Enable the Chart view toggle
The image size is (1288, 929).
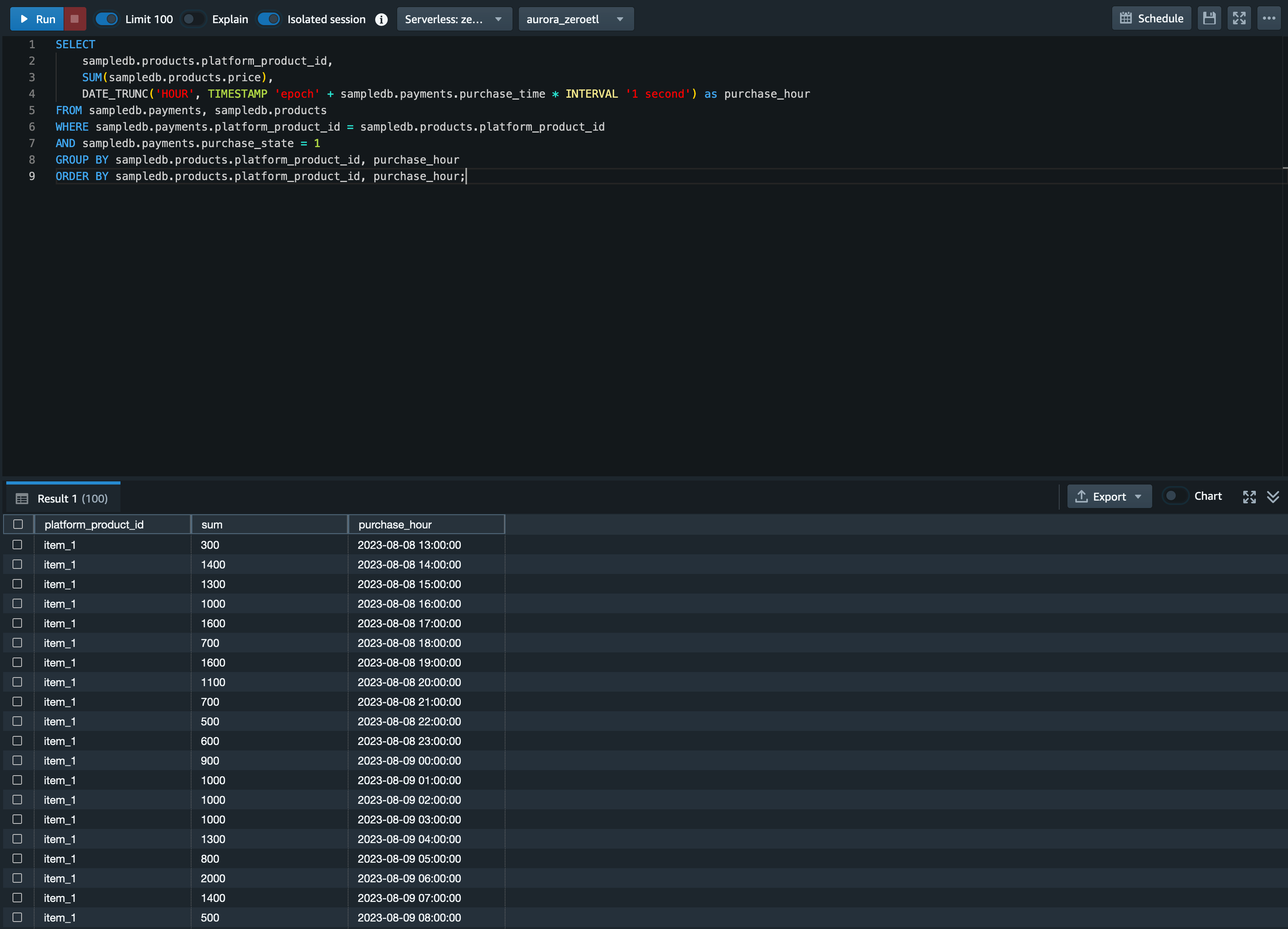pyautogui.click(x=1175, y=496)
